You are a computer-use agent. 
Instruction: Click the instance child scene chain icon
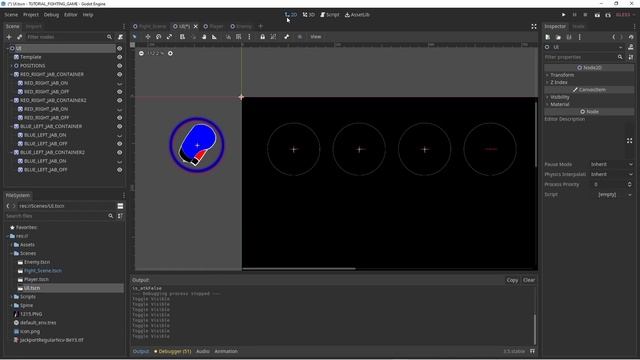click(19, 37)
